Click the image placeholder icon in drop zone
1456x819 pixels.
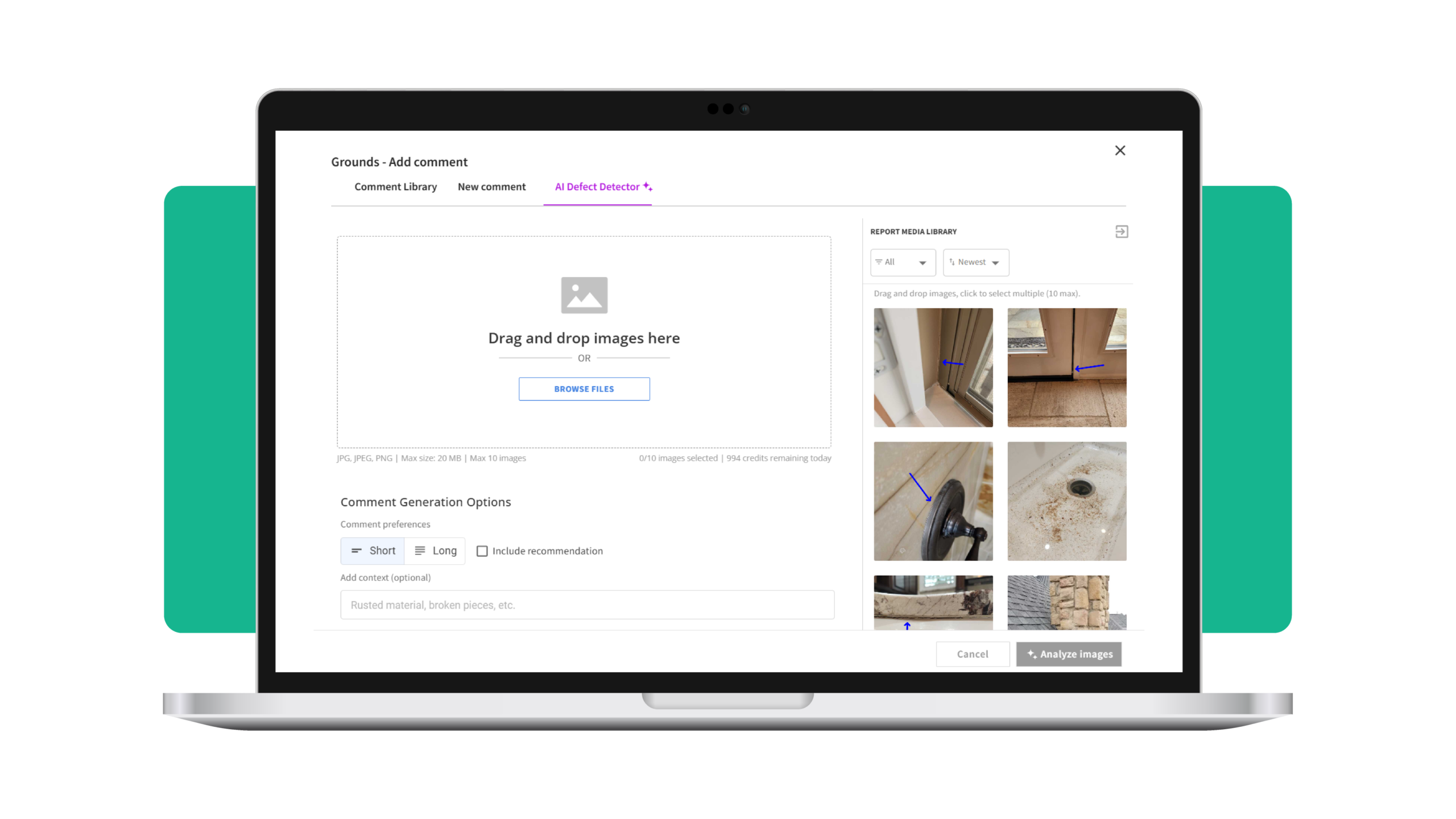584,295
